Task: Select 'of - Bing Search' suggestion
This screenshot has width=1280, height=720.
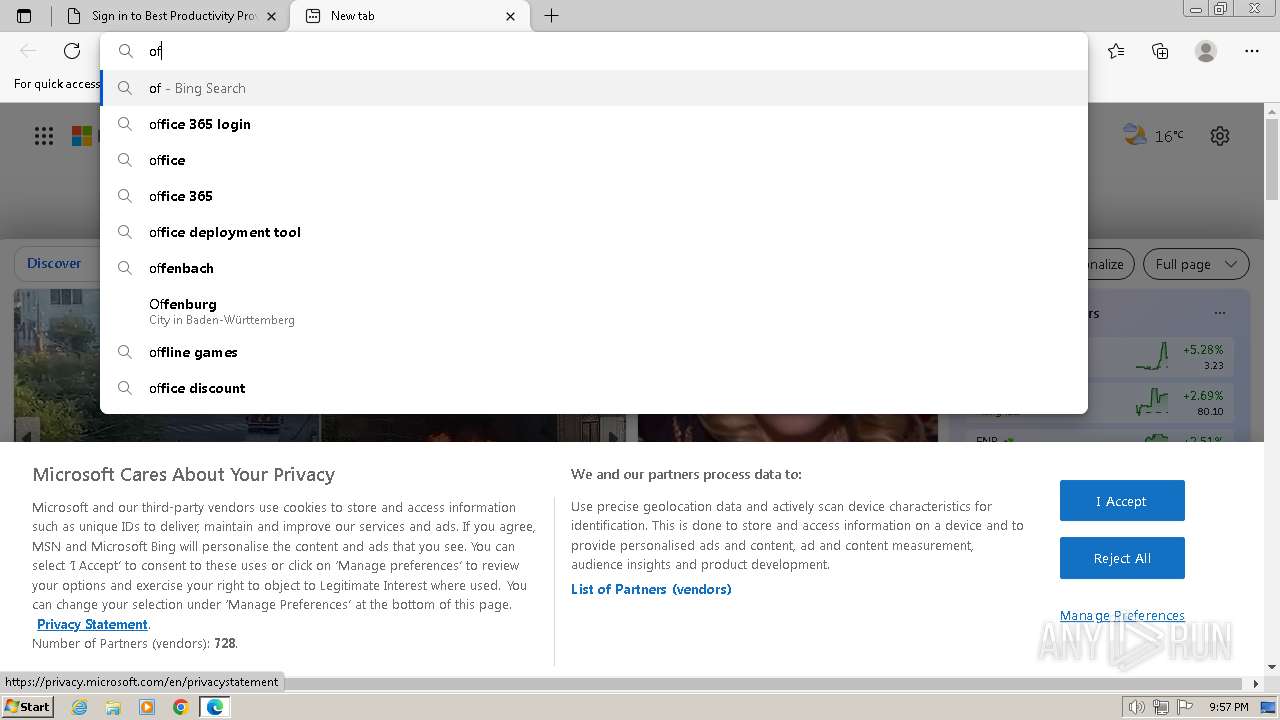Action: pyautogui.click(x=594, y=88)
